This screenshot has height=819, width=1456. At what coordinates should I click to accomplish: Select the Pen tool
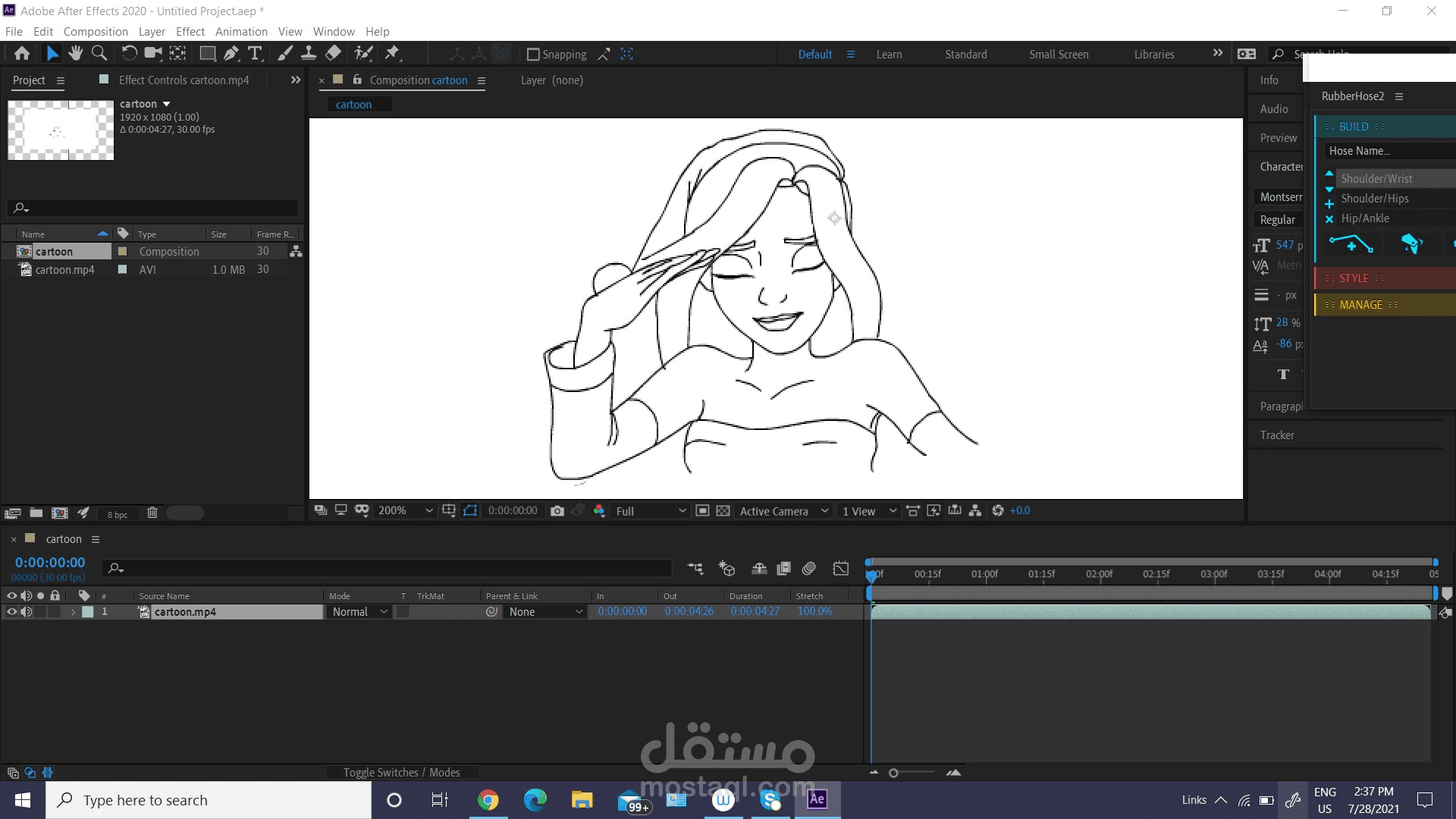pos(231,53)
